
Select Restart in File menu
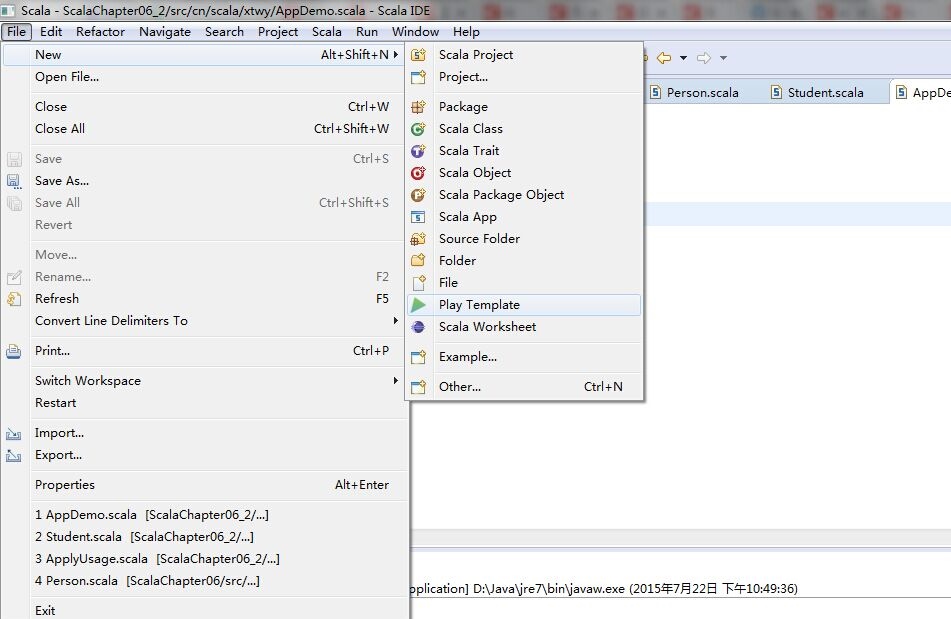204,403
